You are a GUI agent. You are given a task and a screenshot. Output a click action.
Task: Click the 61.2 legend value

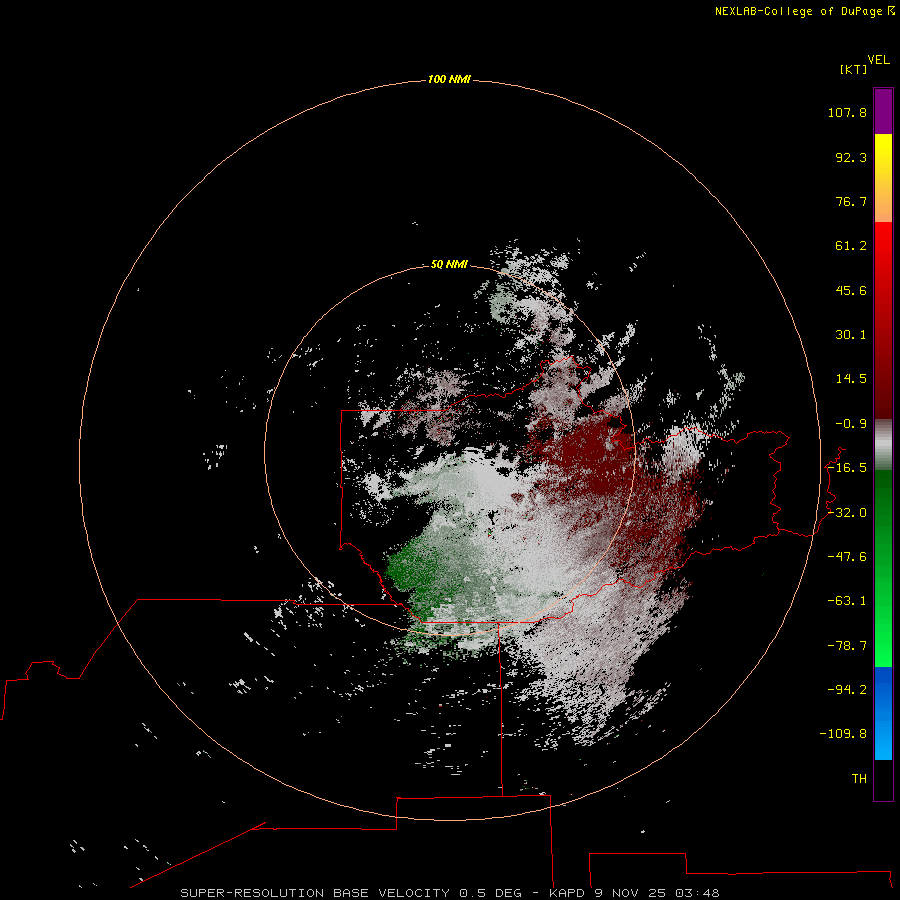[851, 246]
